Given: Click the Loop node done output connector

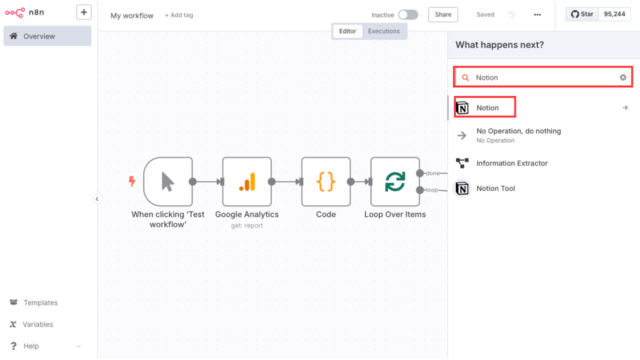Looking at the screenshot, I should pyautogui.click(x=420, y=173).
